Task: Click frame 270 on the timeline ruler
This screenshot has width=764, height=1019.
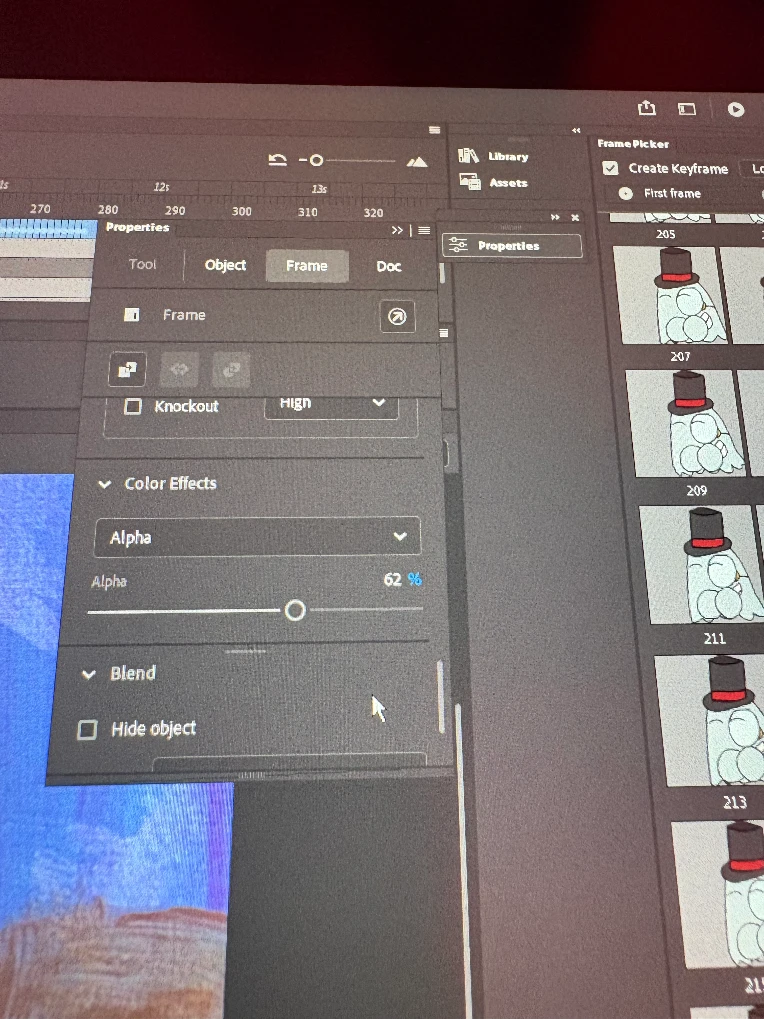Action: click(x=40, y=209)
